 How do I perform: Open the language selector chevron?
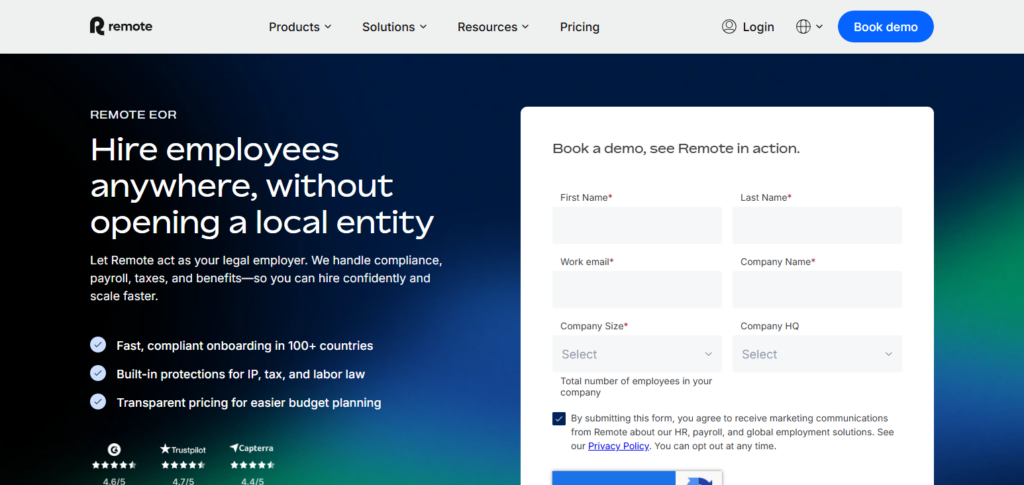[820, 27]
